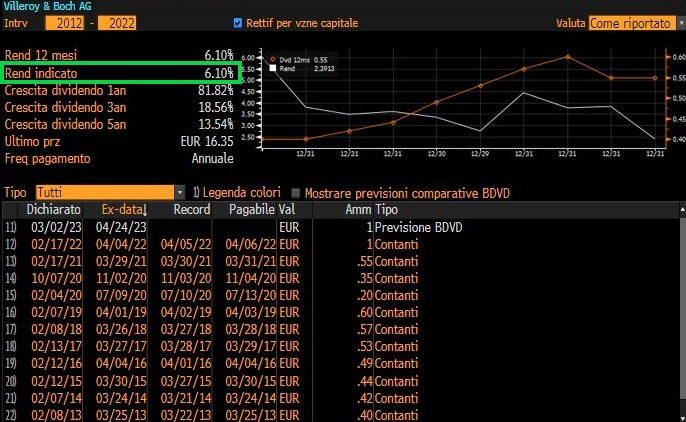Click amount .60 in 2019 row
The height and width of the screenshot is (422, 686).
364,313
